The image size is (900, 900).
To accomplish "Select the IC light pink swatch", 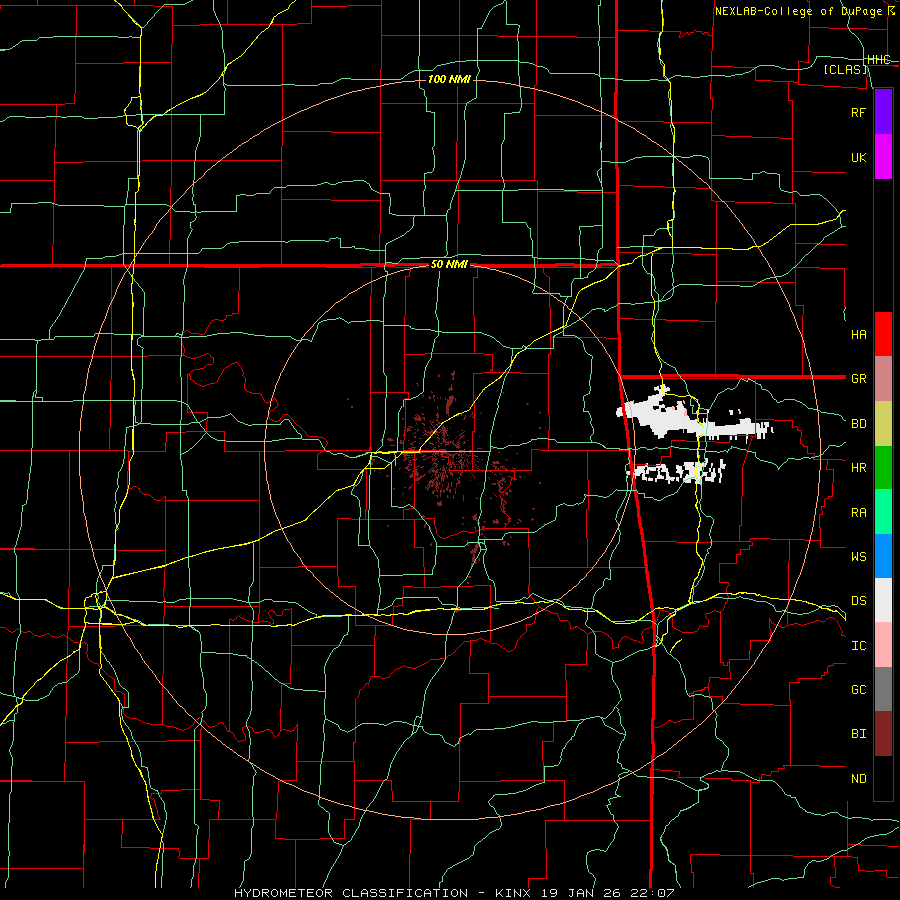I will coord(883,645).
